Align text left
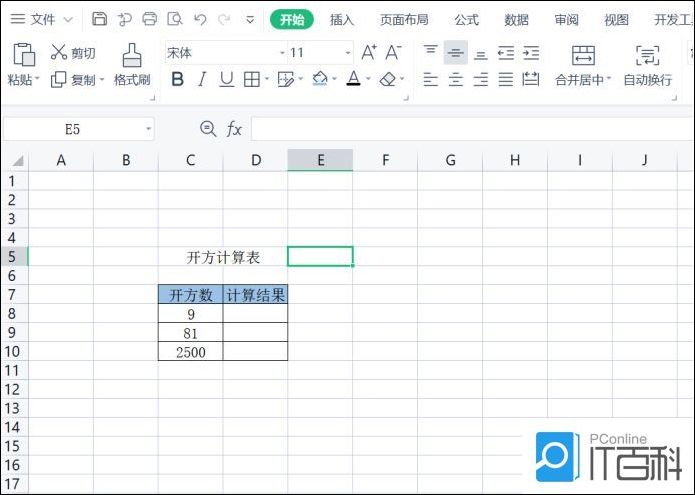The height and width of the screenshot is (495, 695). (430, 80)
